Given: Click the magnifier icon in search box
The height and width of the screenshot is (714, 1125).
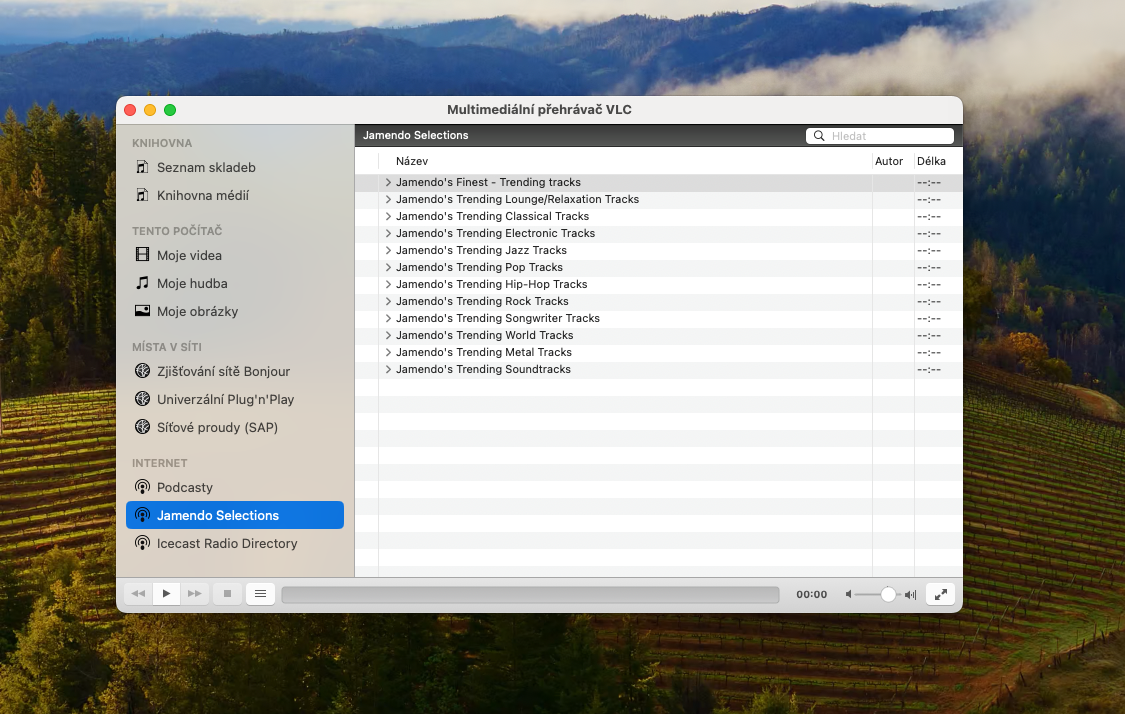Looking at the screenshot, I should 819,136.
